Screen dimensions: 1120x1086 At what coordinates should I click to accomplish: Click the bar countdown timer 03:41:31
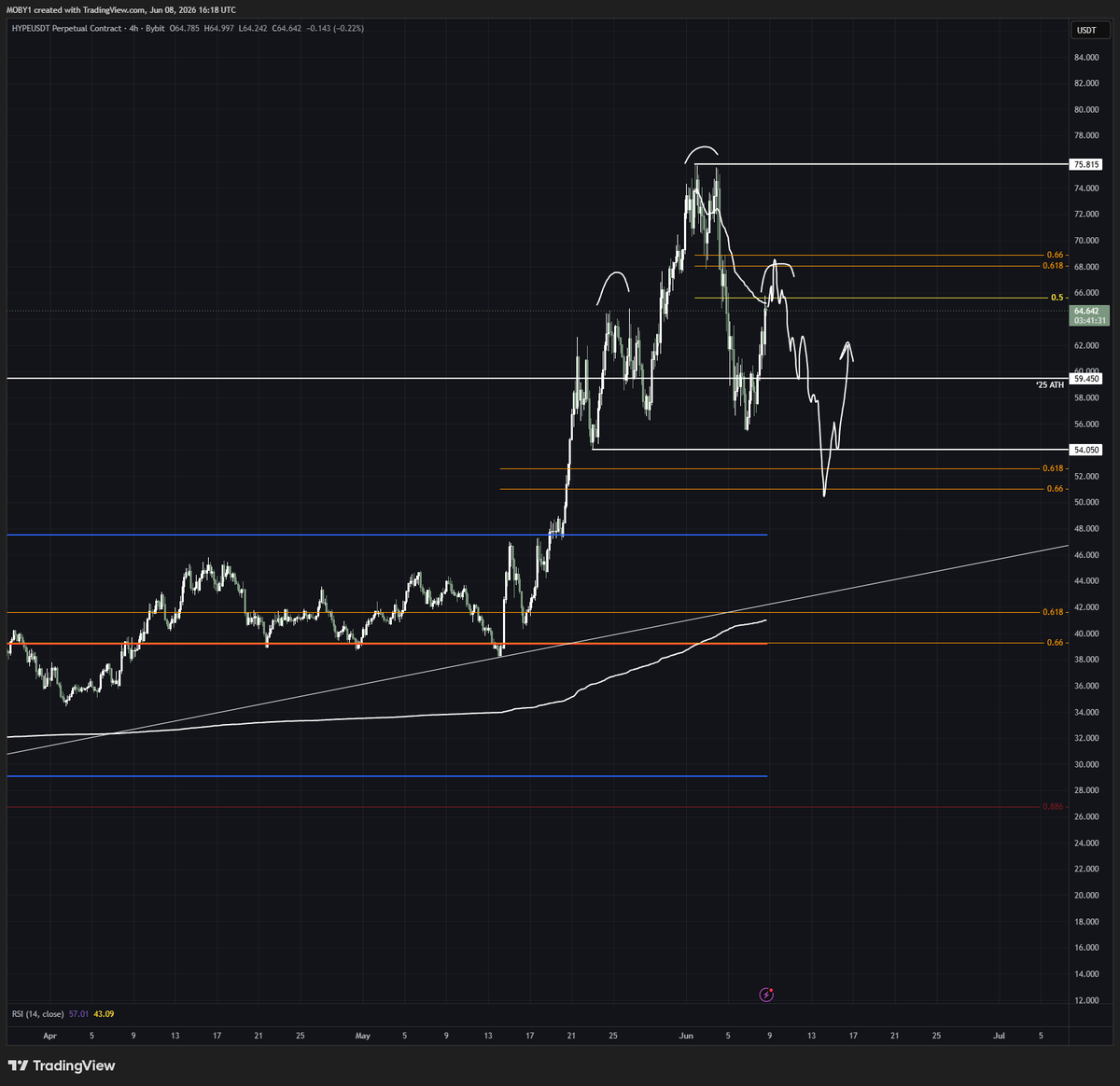(x=1089, y=321)
